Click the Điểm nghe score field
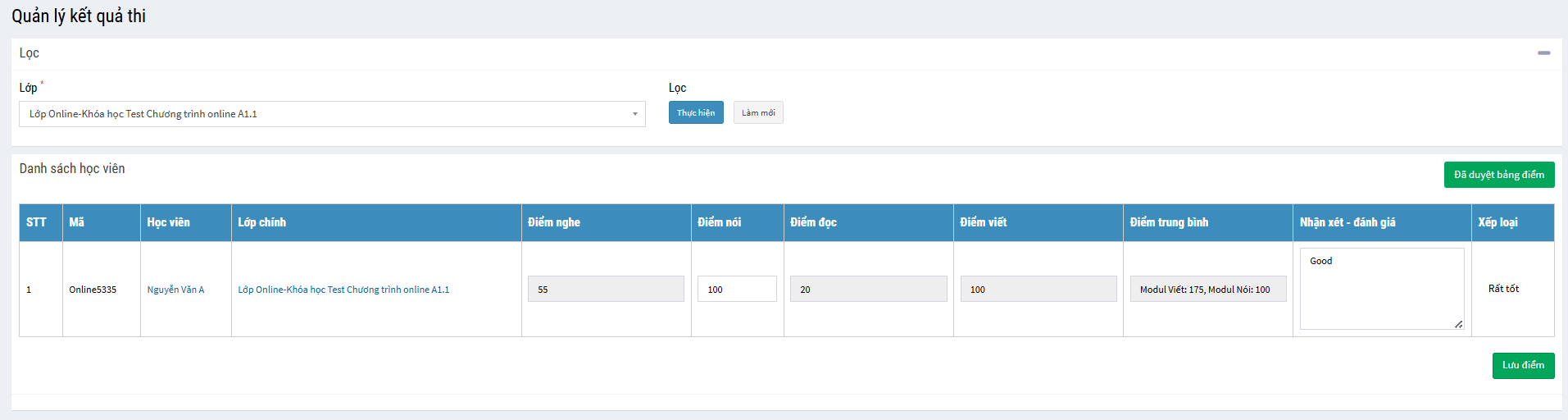1568x420 pixels. 605,289
